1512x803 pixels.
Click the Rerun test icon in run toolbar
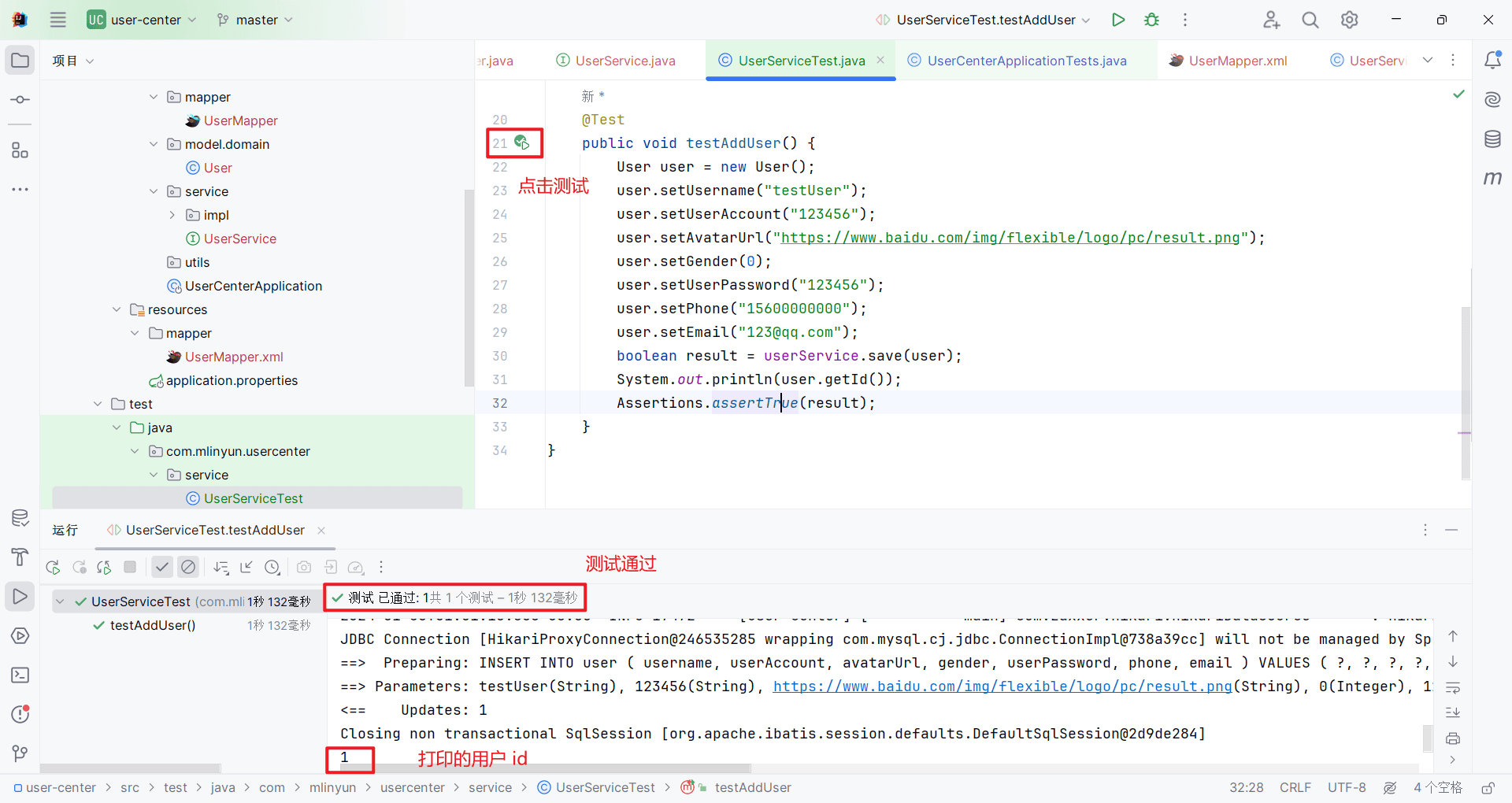pos(53,567)
